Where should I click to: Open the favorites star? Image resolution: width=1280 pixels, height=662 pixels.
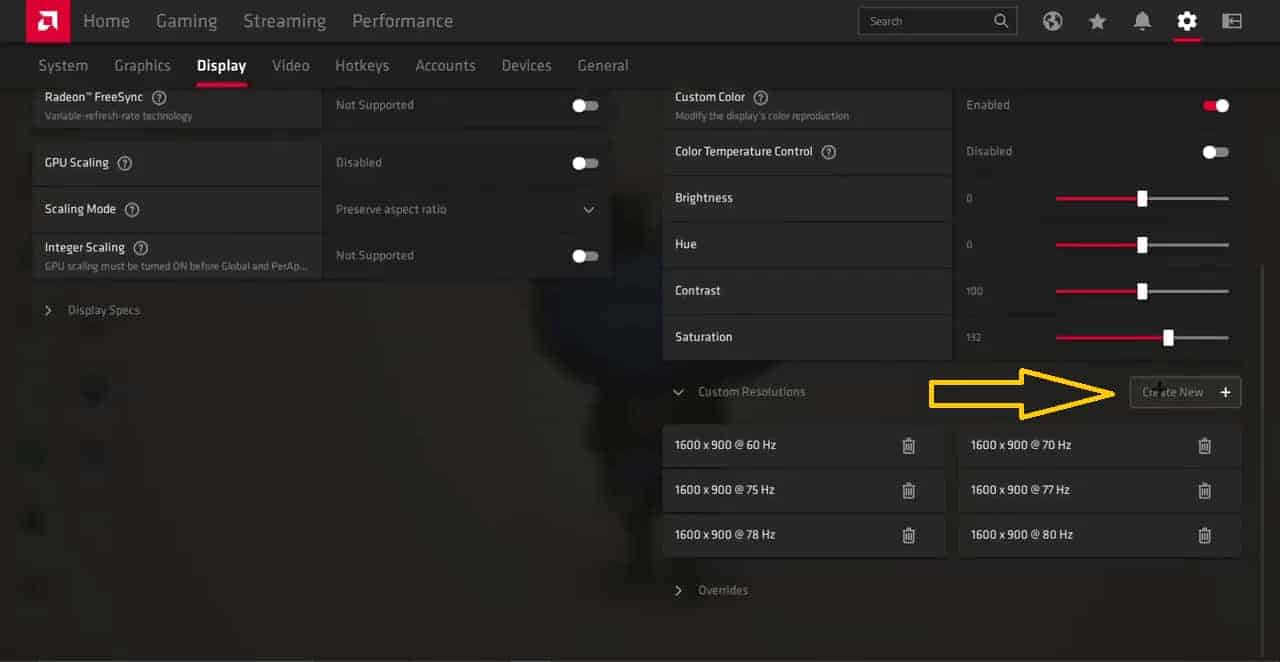pyautogui.click(x=1097, y=20)
